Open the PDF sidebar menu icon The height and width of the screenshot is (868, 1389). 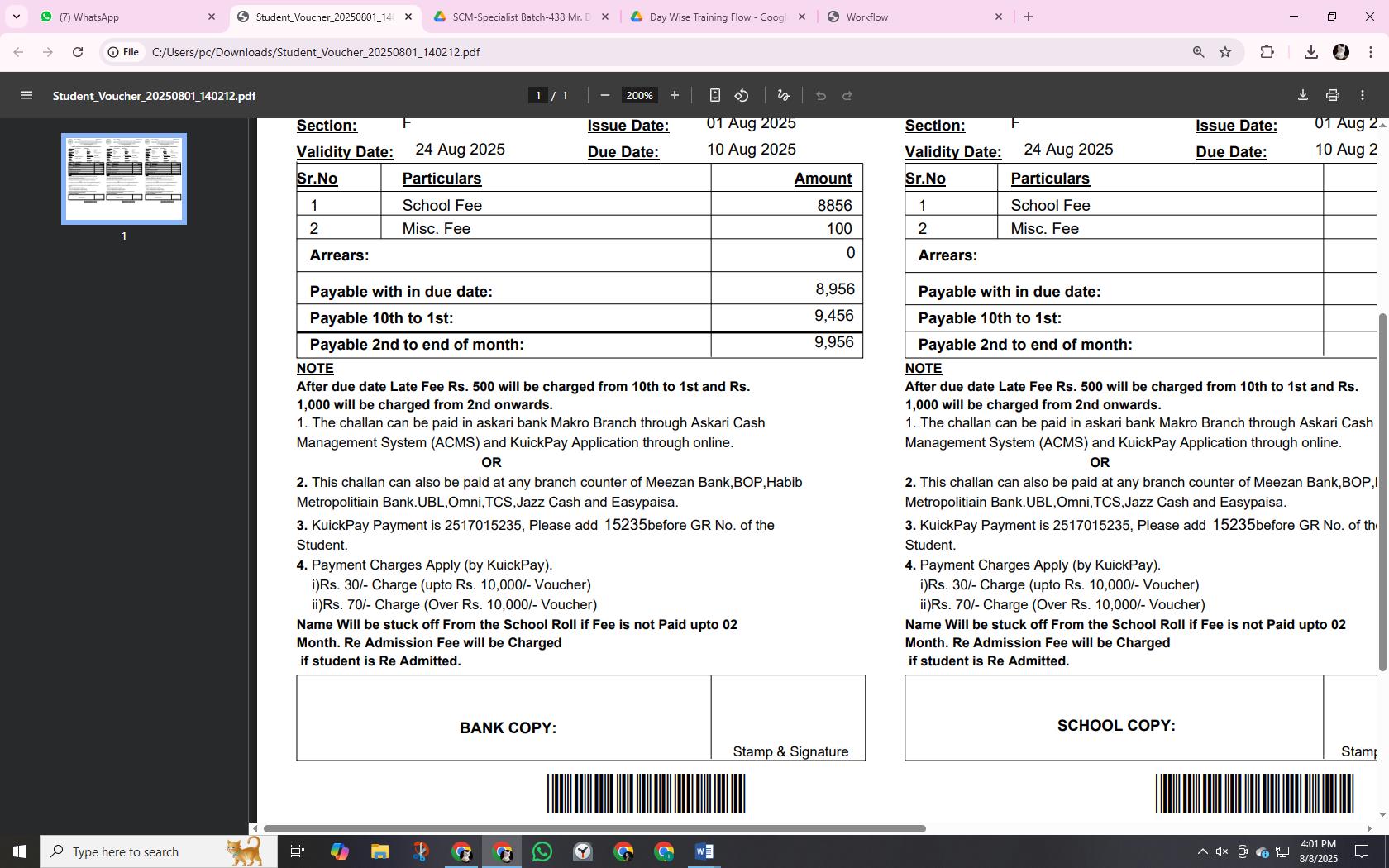[x=26, y=96]
